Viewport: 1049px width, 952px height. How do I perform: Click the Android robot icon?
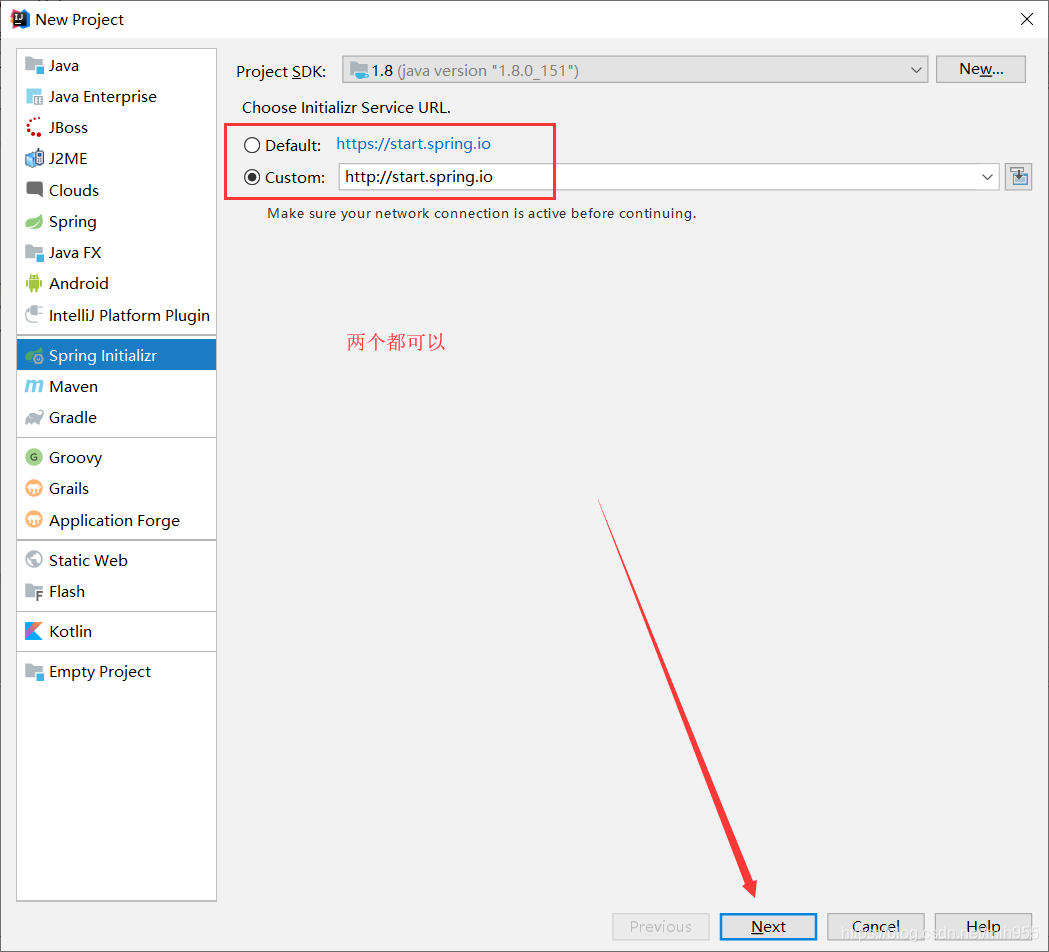pyautogui.click(x=33, y=284)
